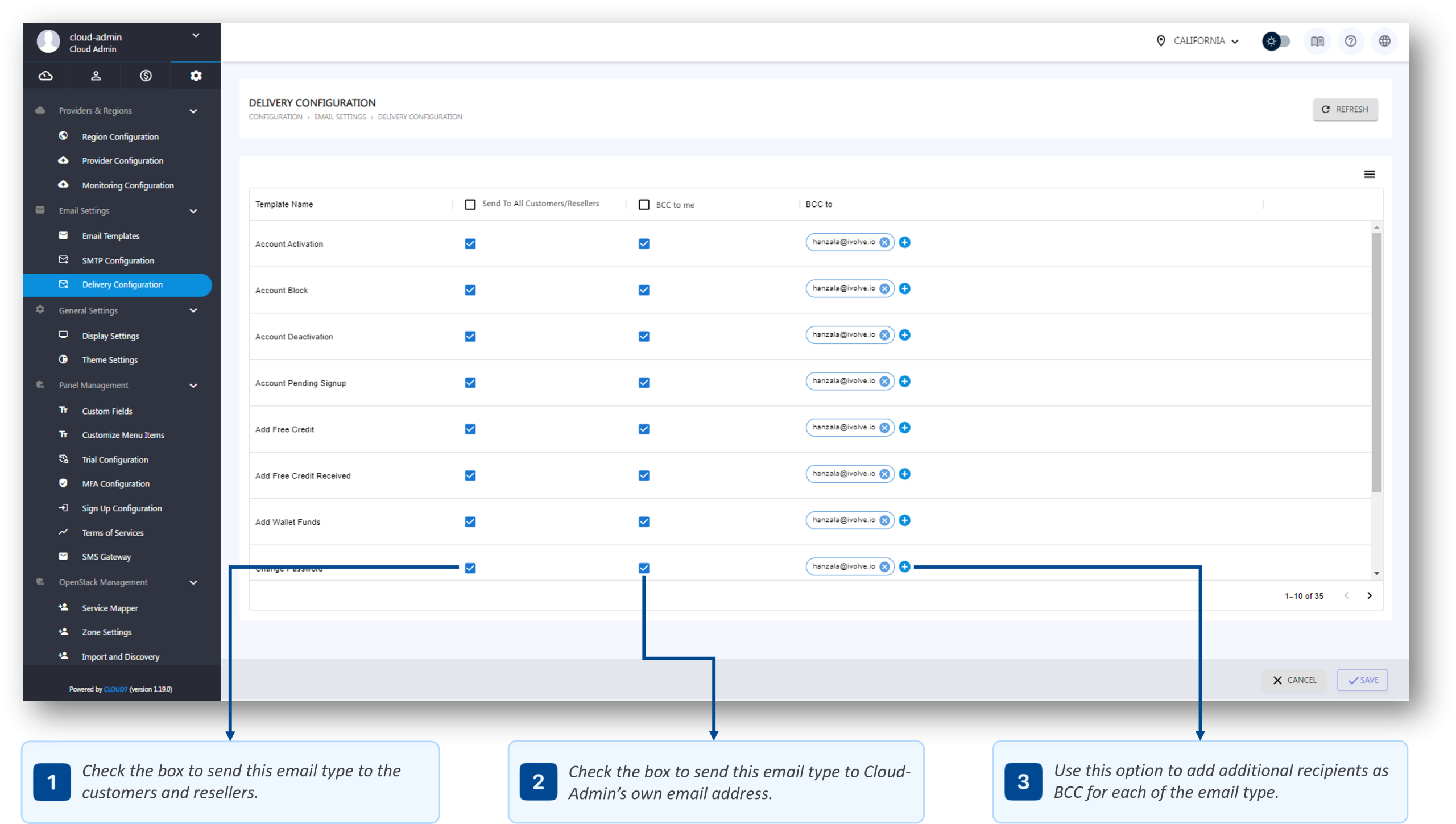1456x824 pixels.
Task: Collapse the General Settings section
Action: pos(193,310)
